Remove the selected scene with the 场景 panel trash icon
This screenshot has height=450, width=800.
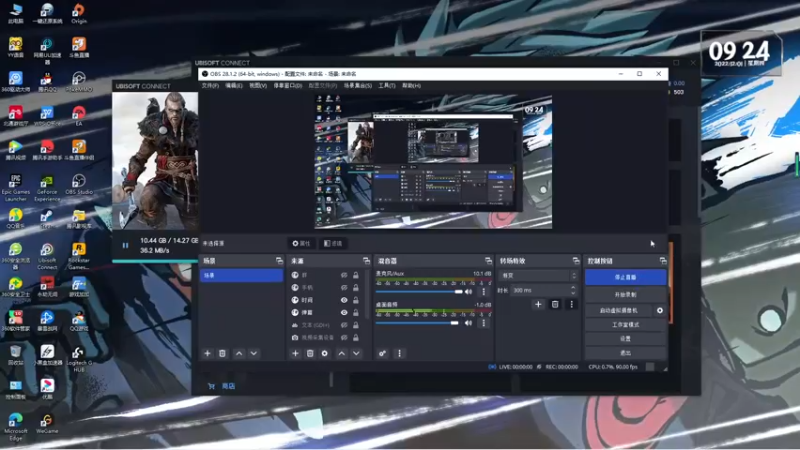(x=222, y=353)
